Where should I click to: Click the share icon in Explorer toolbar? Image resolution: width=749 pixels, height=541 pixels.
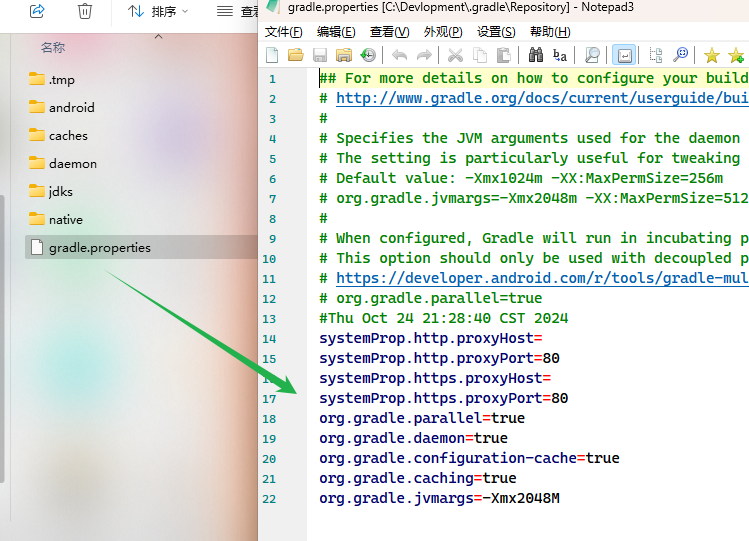tap(37, 11)
